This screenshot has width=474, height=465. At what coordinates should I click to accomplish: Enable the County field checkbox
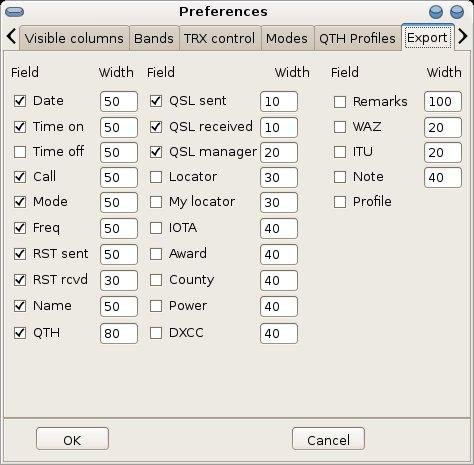156,280
